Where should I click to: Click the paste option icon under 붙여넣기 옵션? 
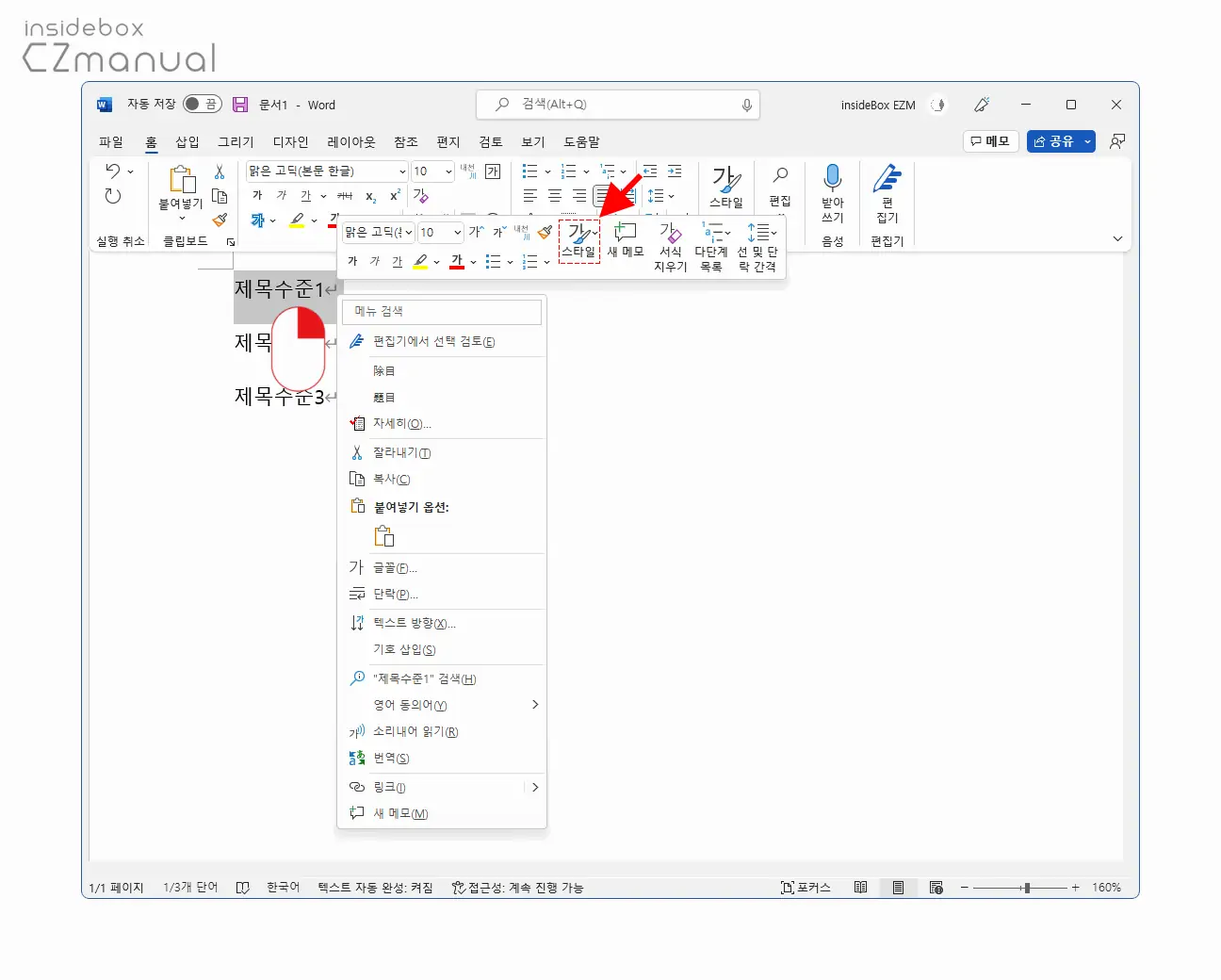pyautogui.click(x=384, y=536)
